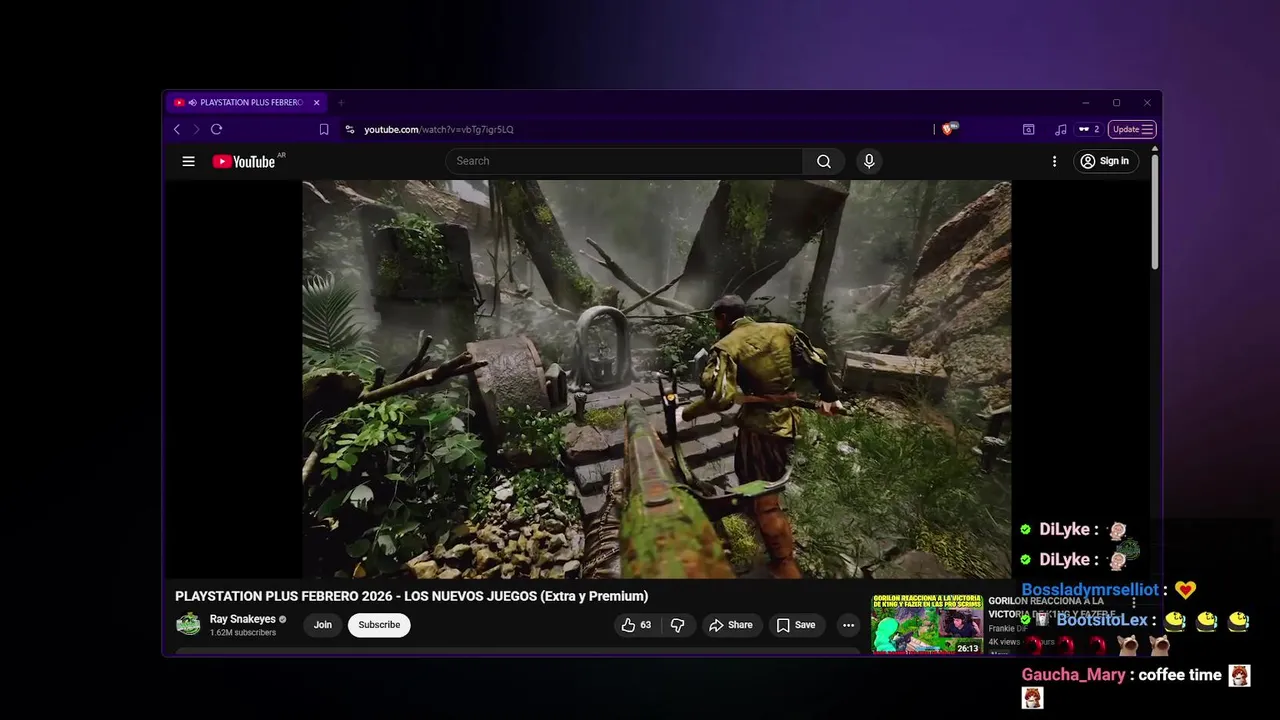Screen dimensions: 1280x720
Task: Go forward in the browser
Action: 196,129
